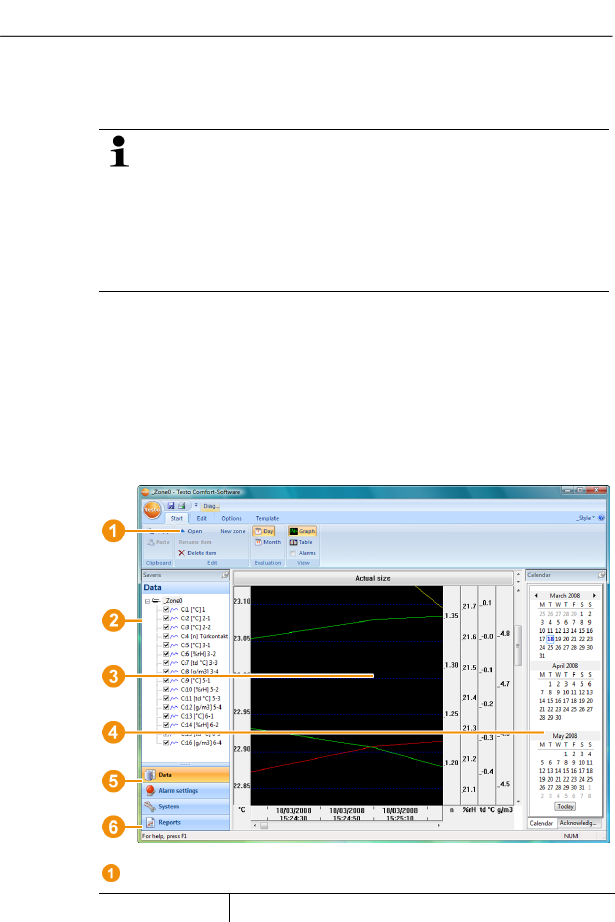615x922 pixels.
Task: Go to previous month in calendar
Action: [536, 596]
